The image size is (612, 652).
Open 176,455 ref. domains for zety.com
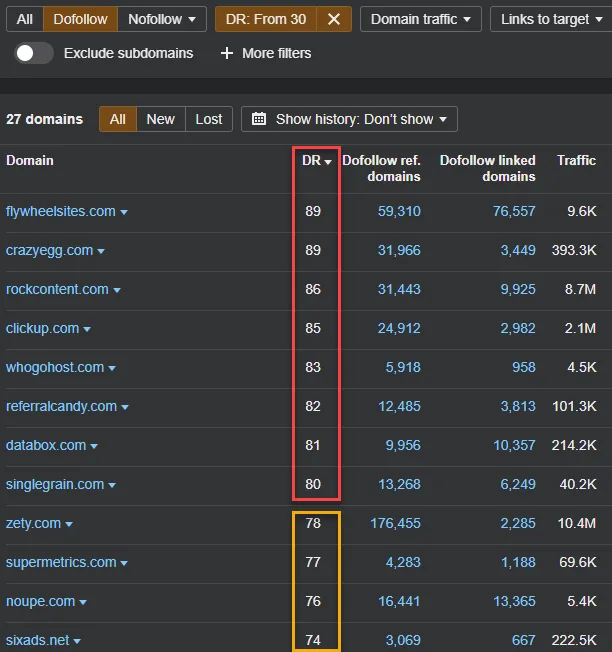(395, 524)
